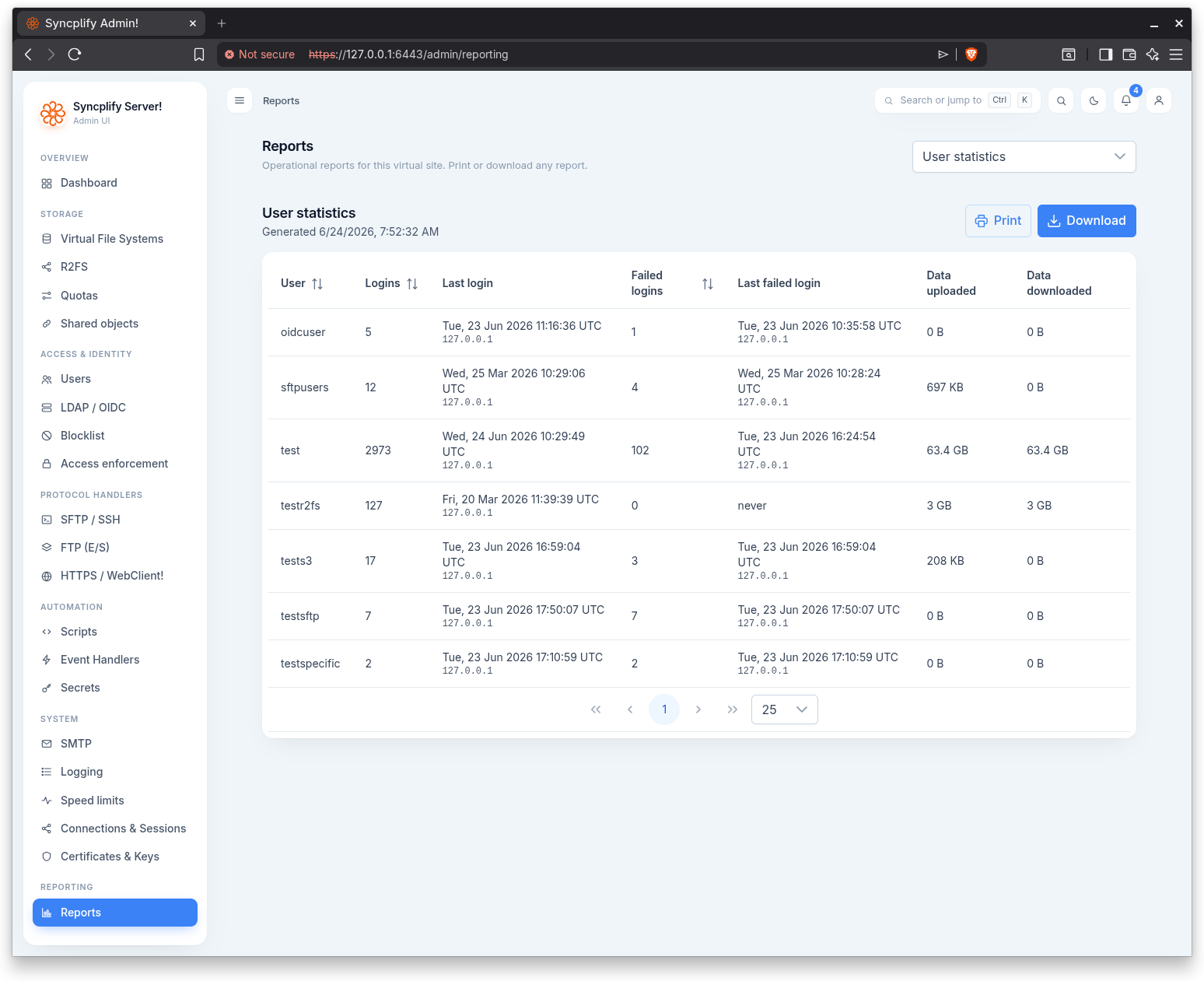Open the user account profile icon
Image resolution: width=1204 pixels, height=981 pixels.
pos(1159,100)
